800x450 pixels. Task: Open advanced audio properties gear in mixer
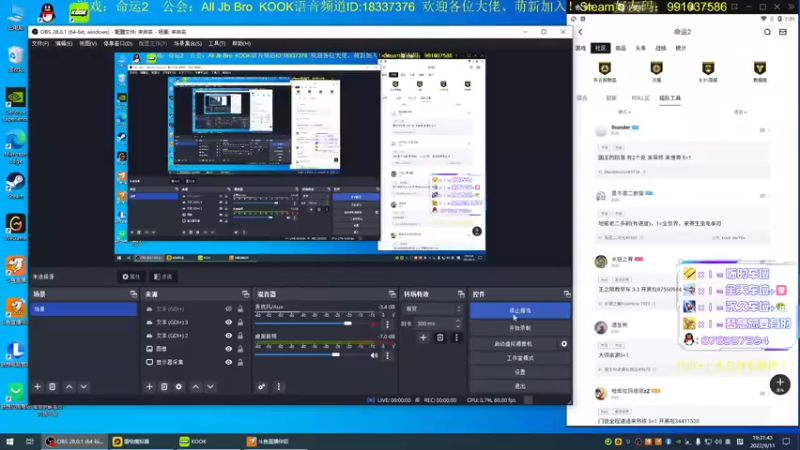(x=261, y=387)
